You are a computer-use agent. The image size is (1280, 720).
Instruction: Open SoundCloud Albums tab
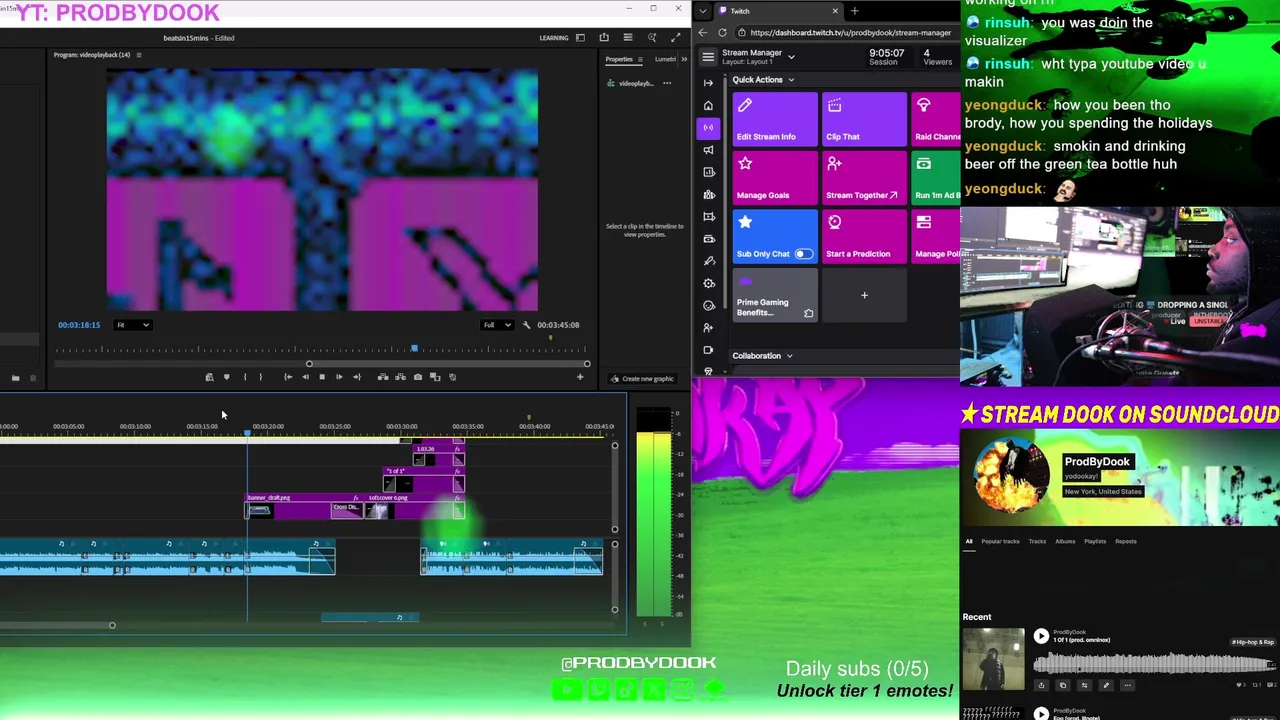(x=1065, y=542)
